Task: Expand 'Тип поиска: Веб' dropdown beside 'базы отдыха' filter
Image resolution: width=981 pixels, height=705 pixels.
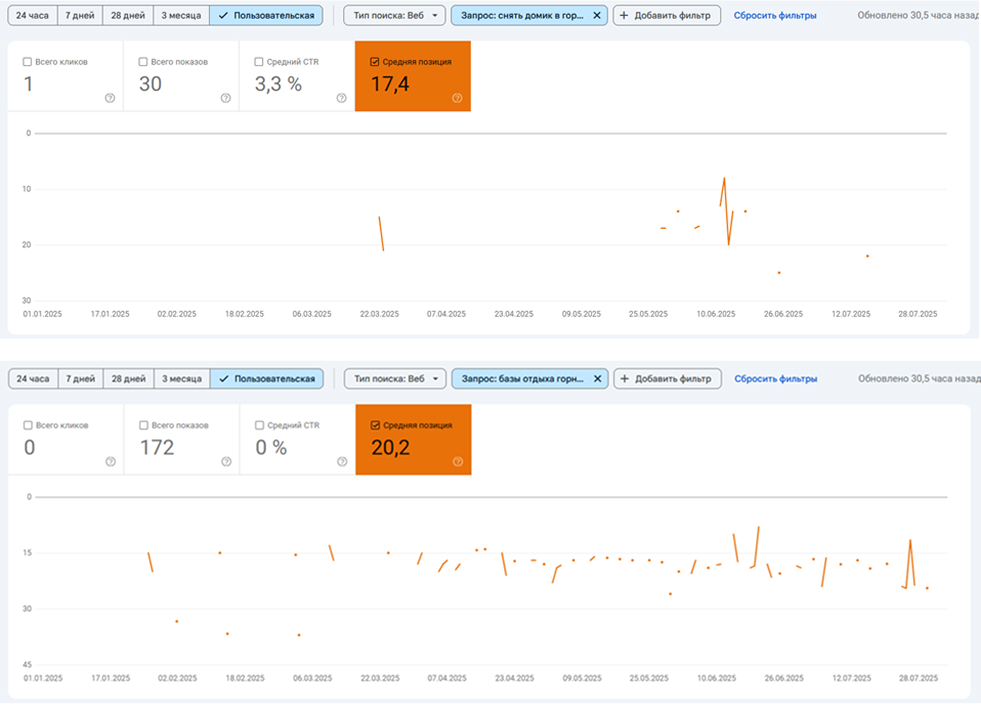Action: (396, 379)
